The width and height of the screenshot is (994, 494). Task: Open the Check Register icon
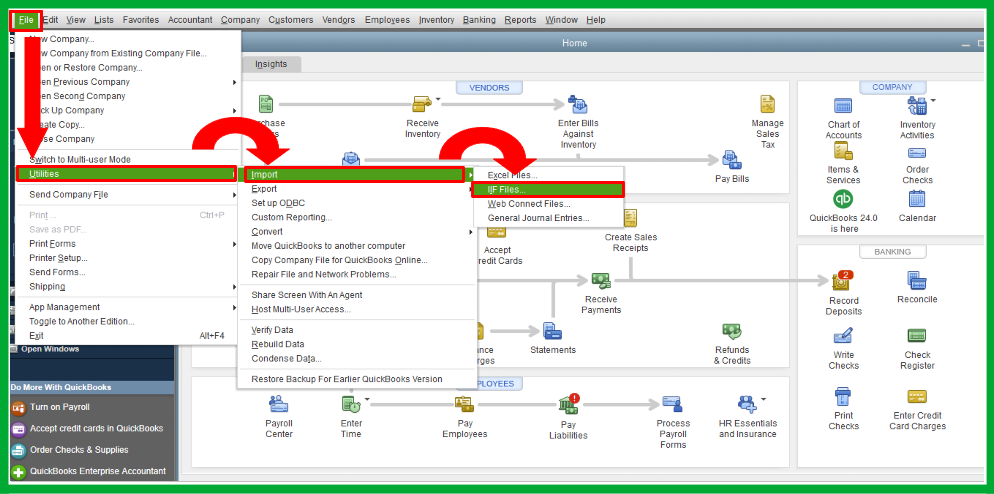click(917, 336)
